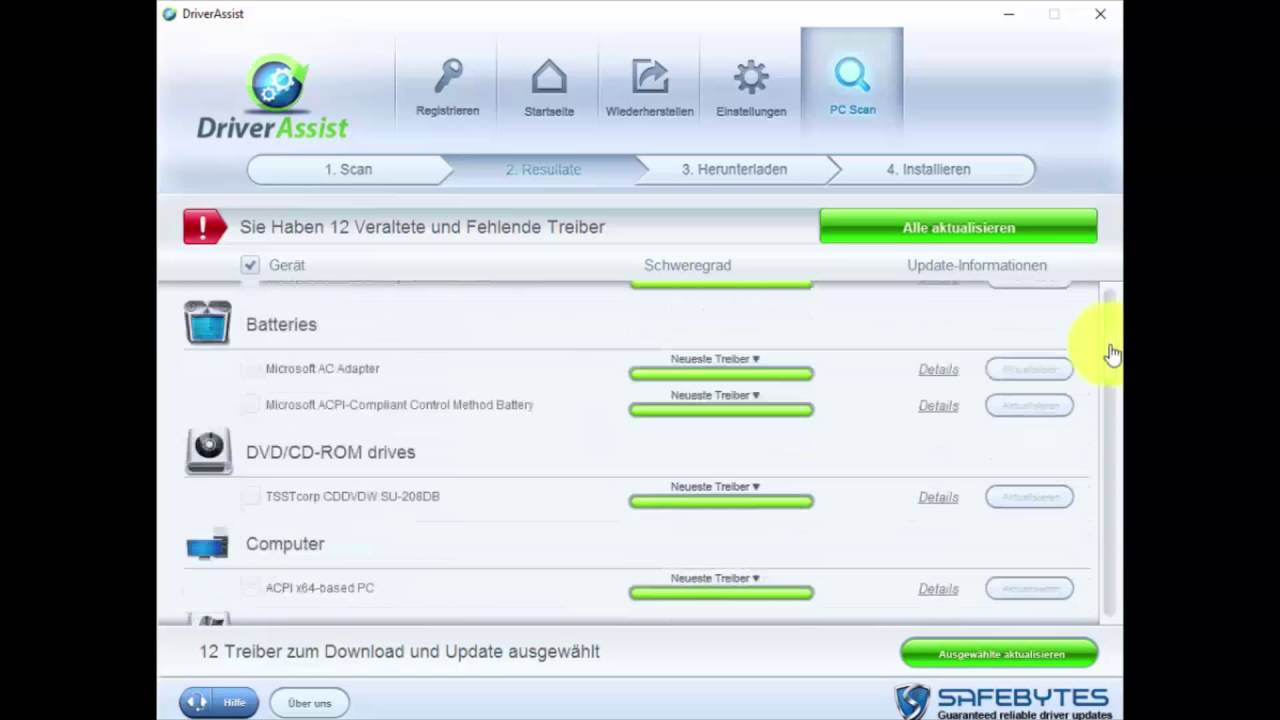Screen dimensions: 1280x720
Task: Check the Microsoft ACPI-Compliant Battery checkbox
Action: pos(250,405)
